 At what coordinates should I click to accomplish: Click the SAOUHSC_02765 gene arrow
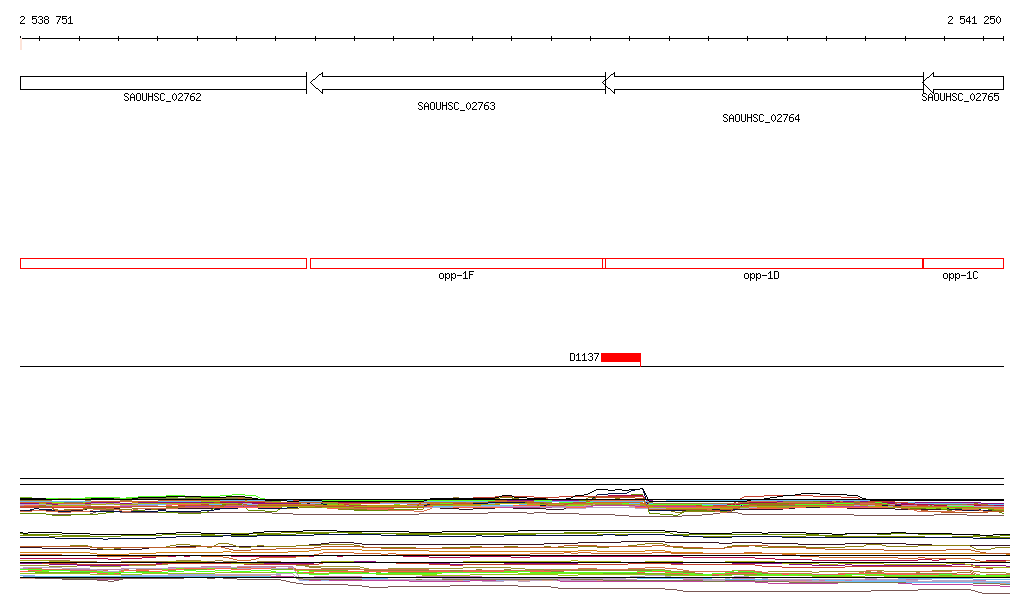pos(963,83)
